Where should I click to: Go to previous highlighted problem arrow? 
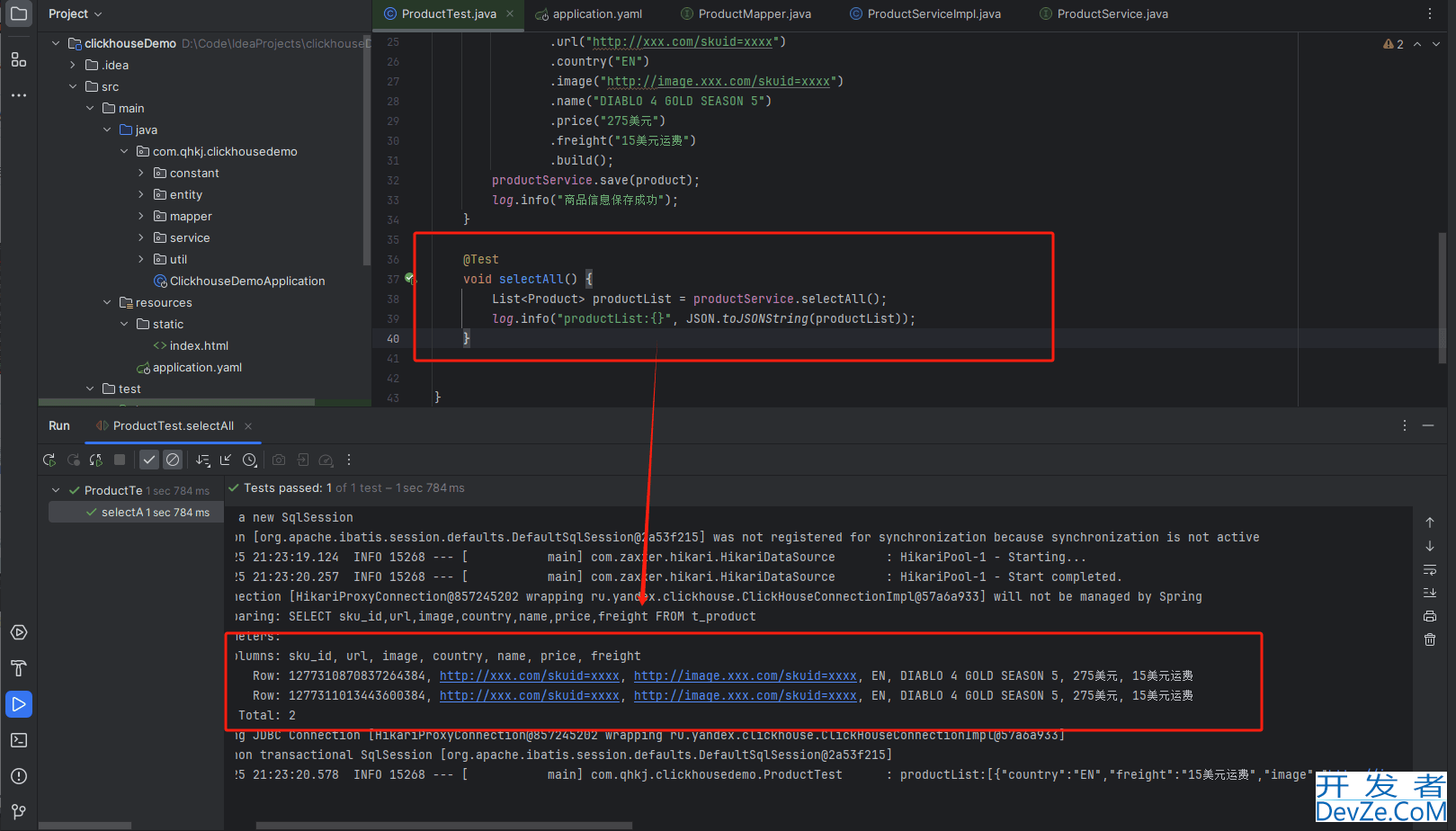point(1417,44)
